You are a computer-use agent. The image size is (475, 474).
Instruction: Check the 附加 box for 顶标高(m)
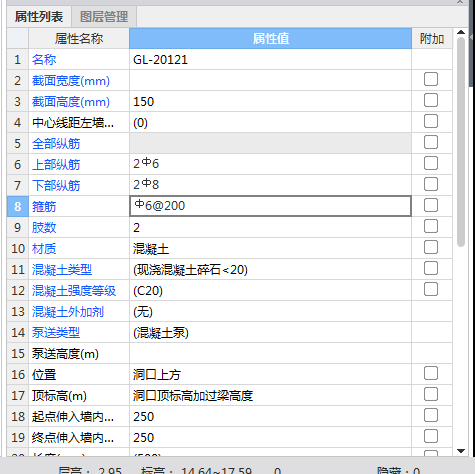[431, 394]
